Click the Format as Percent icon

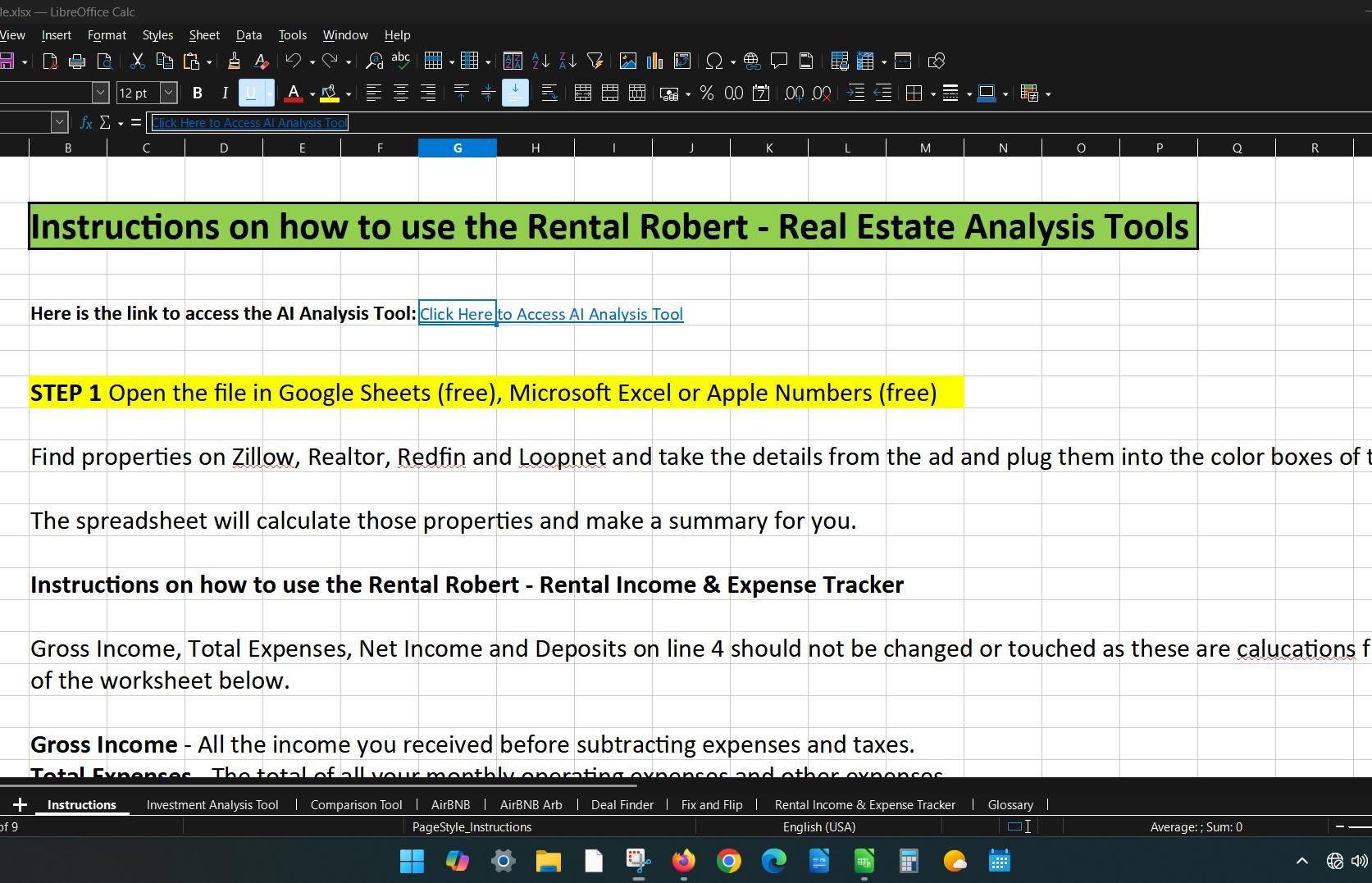pos(707,93)
